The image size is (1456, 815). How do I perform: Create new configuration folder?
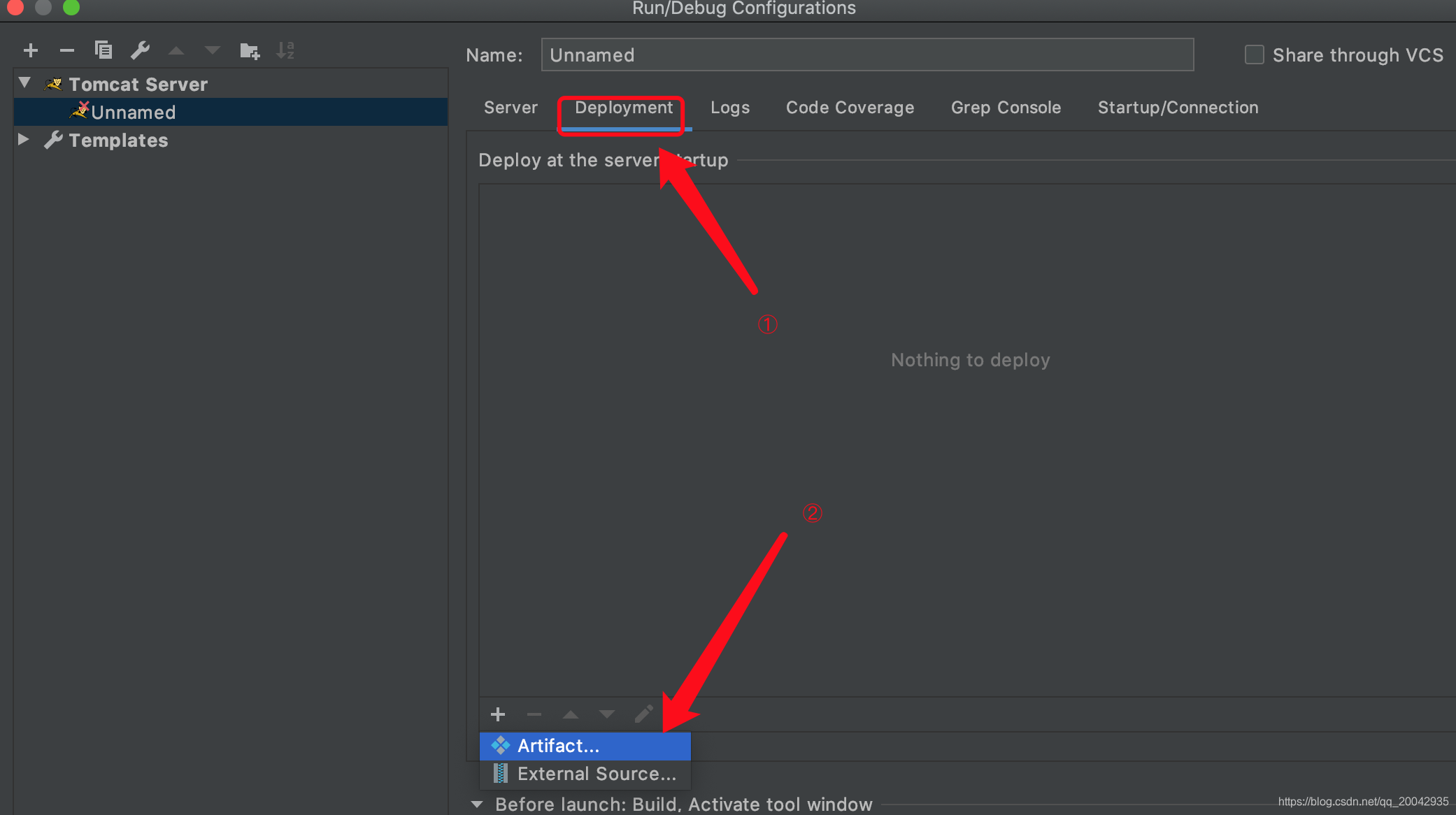pyautogui.click(x=250, y=50)
